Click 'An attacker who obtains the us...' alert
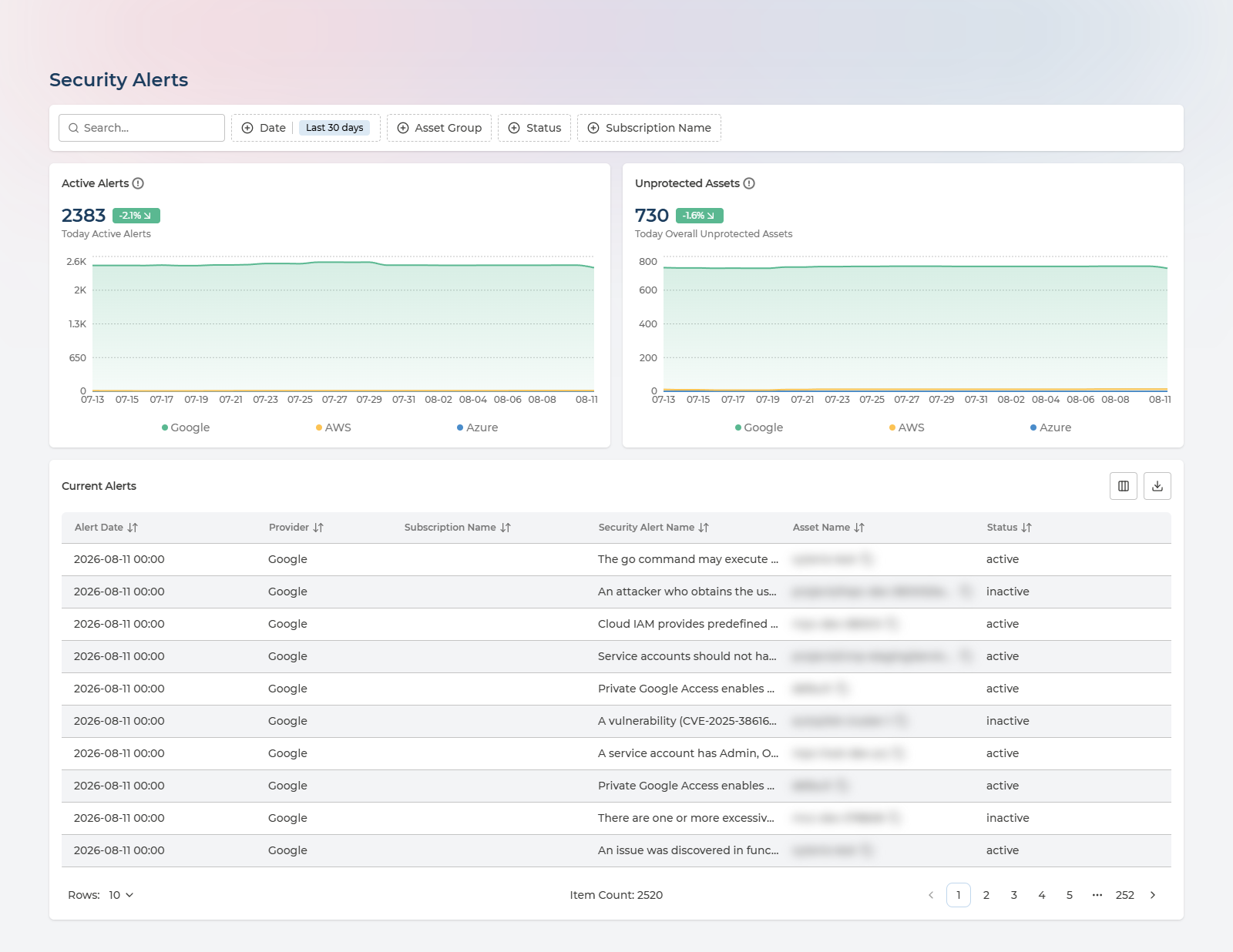Image resolution: width=1233 pixels, height=952 pixels. coord(687,592)
